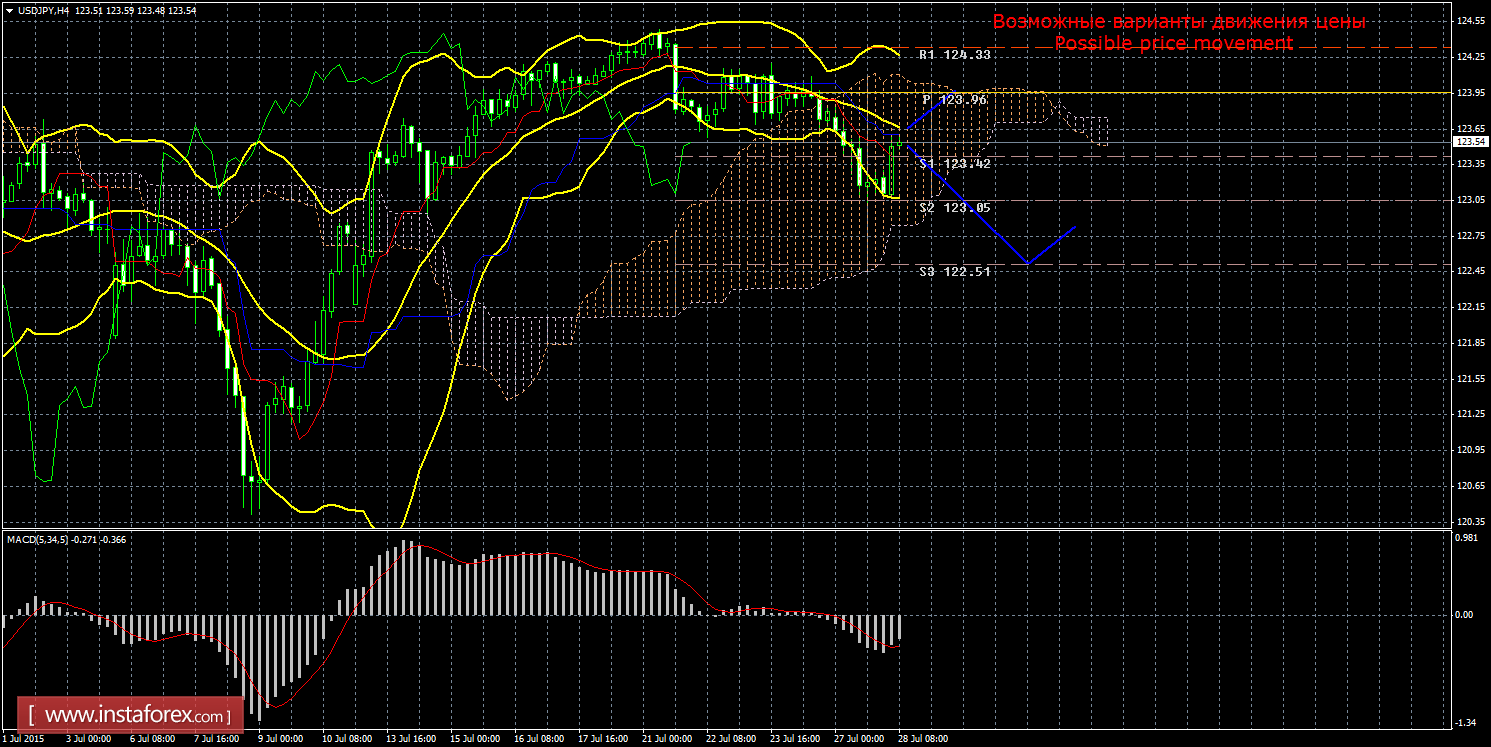Click the '16 Jul 08:00' time label
Image resolution: width=1491 pixels, height=747 pixels.
(x=538, y=739)
